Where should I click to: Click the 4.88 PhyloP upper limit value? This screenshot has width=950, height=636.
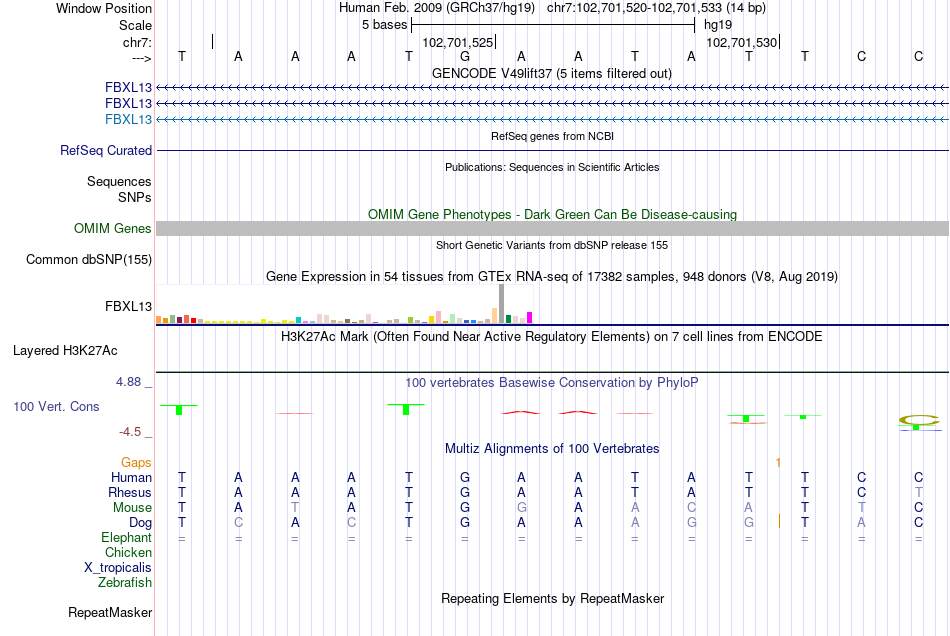click(128, 382)
